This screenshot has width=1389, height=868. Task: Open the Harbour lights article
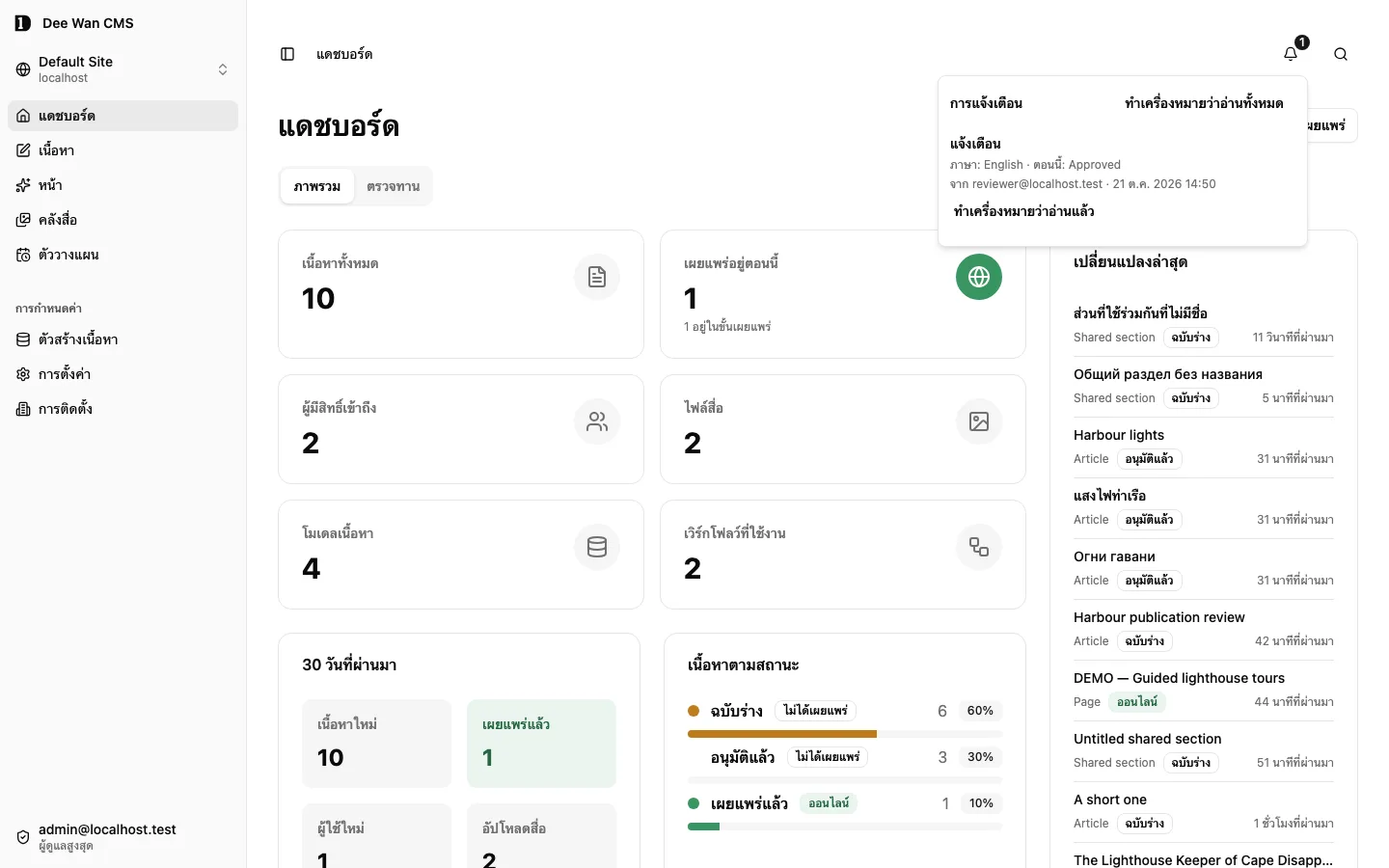click(1119, 435)
